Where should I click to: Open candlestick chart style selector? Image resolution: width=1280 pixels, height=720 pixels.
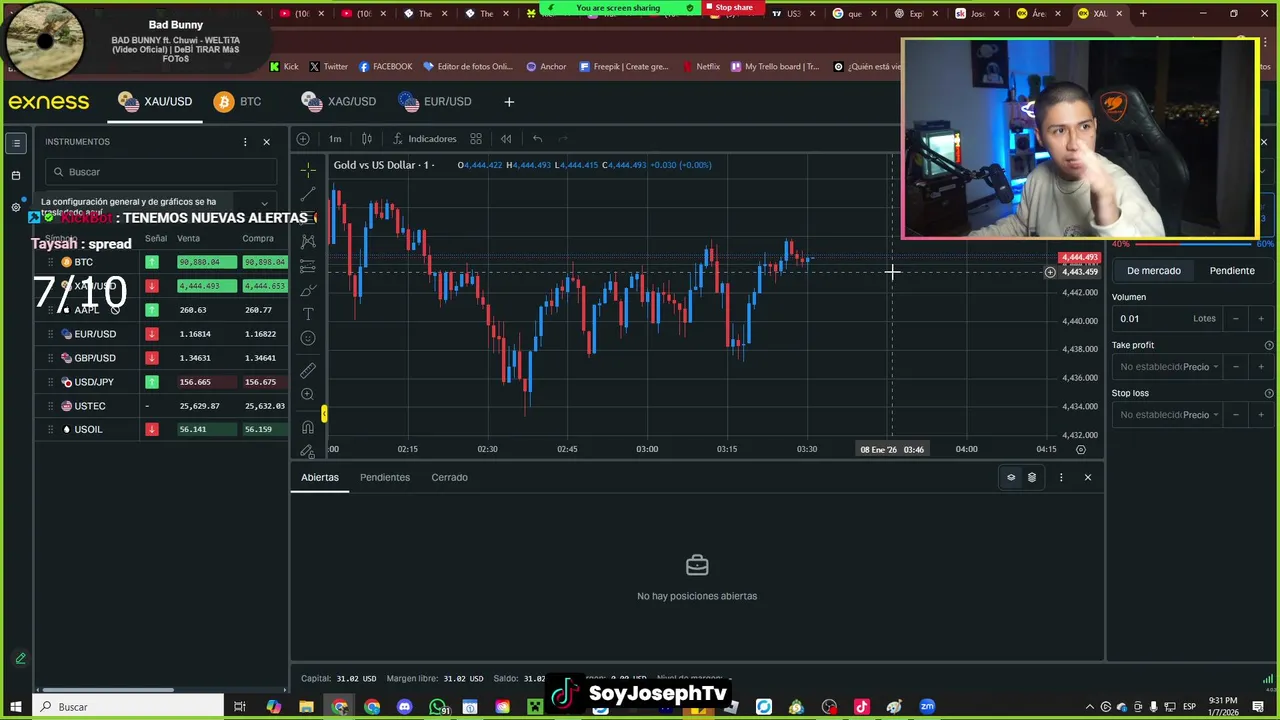tap(367, 139)
